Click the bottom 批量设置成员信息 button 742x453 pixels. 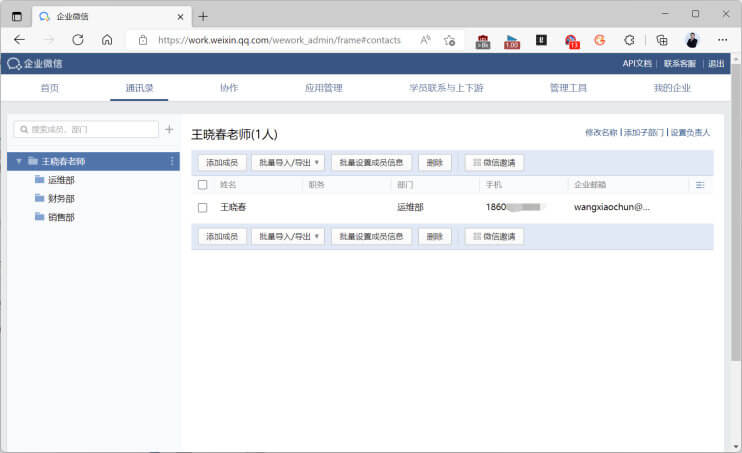[x=371, y=236]
